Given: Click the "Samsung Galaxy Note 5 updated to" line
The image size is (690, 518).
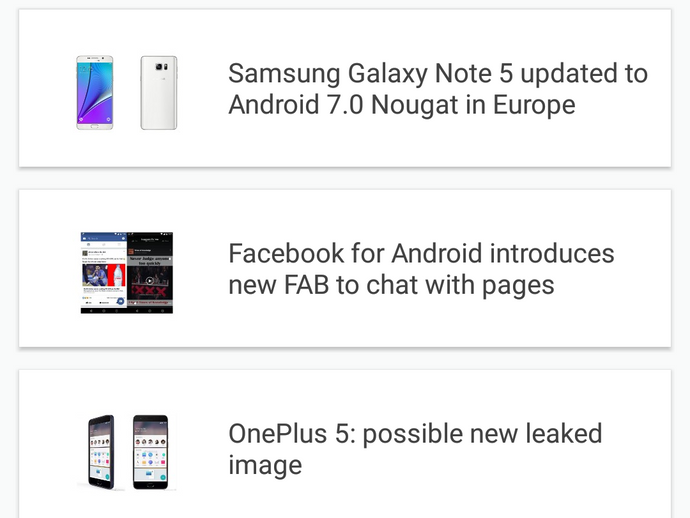Looking at the screenshot, I should [438, 73].
